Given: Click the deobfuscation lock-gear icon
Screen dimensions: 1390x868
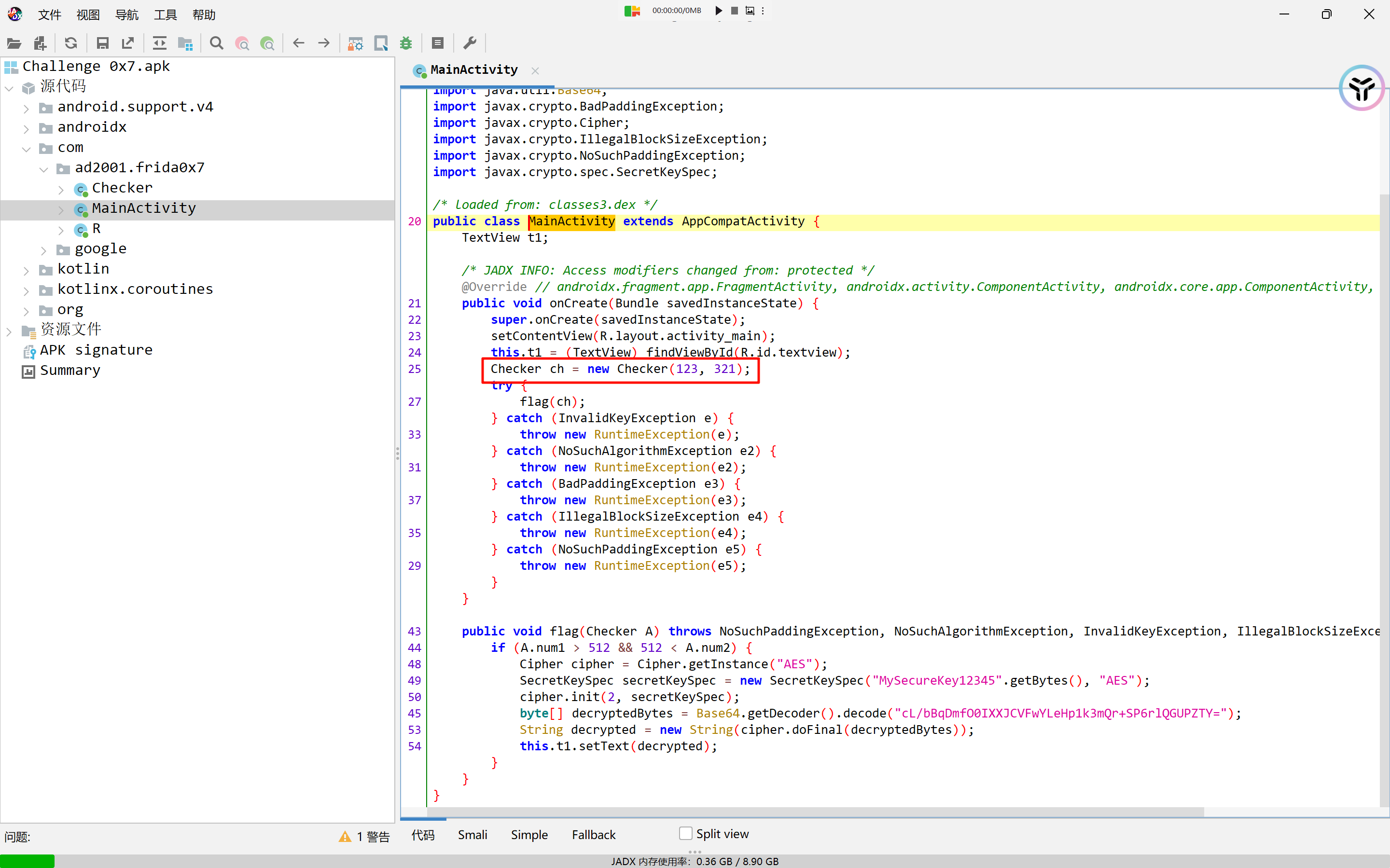Looking at the screenshot, I should [x=355, y=43].
